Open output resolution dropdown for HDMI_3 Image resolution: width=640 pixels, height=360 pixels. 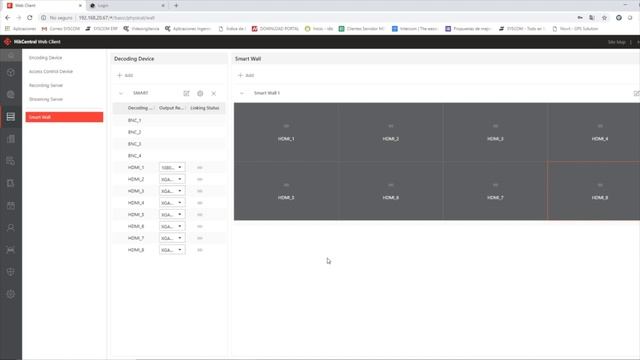point(172,191)
